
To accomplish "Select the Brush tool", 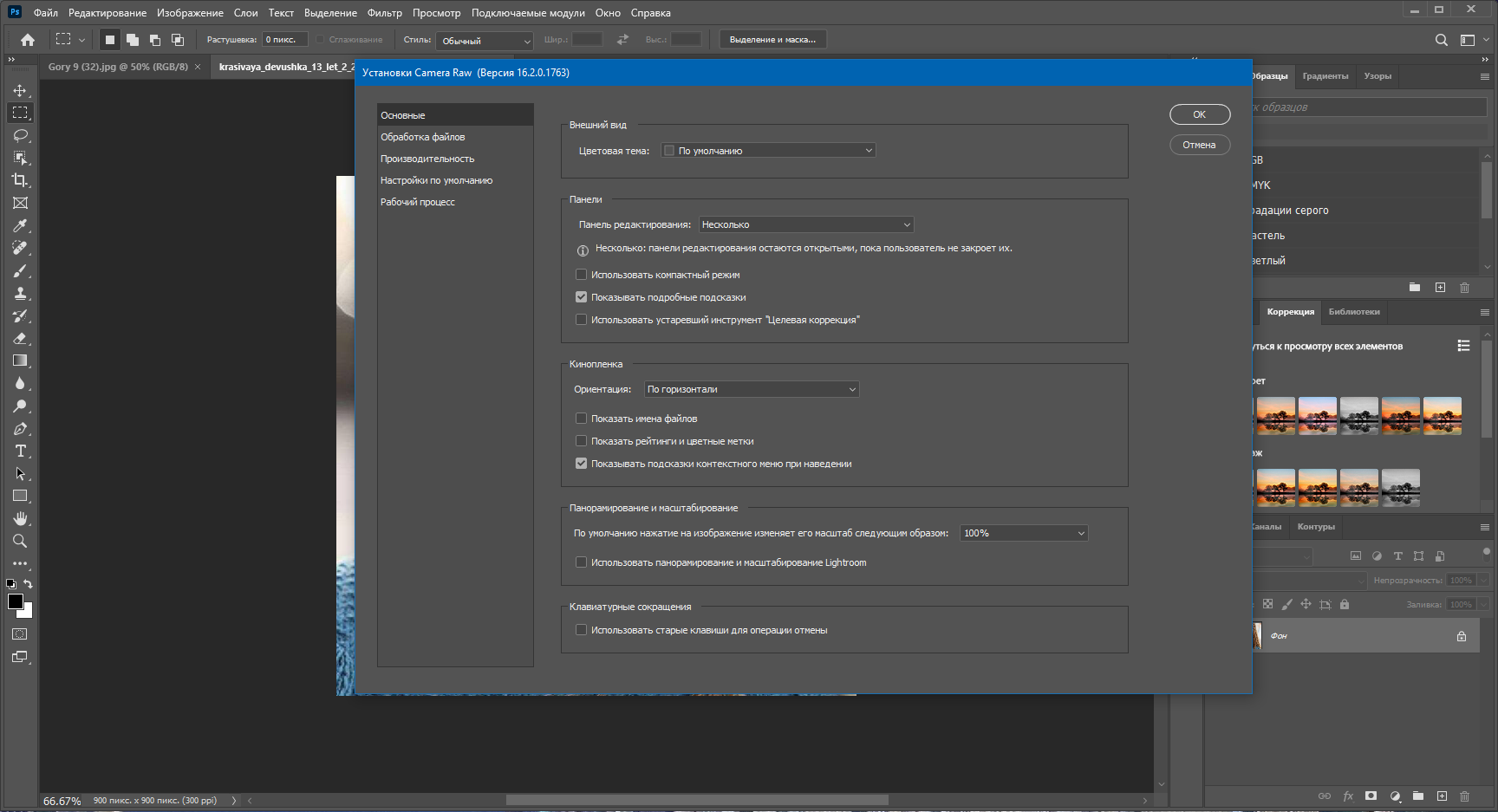I will tap(20, 270).
